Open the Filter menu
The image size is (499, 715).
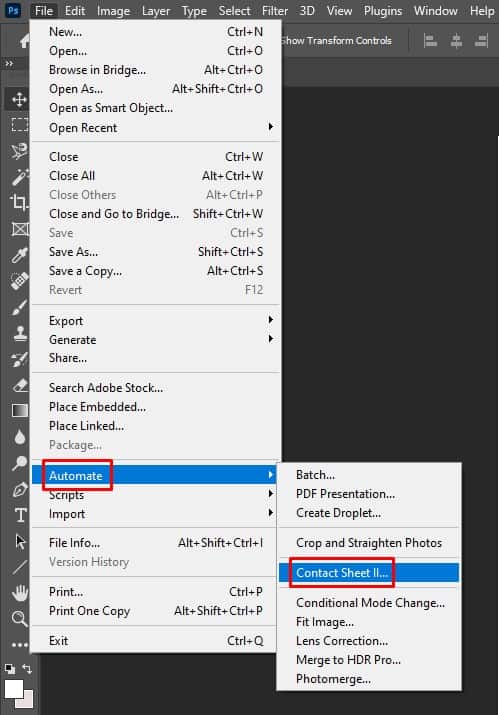(275, 10)
